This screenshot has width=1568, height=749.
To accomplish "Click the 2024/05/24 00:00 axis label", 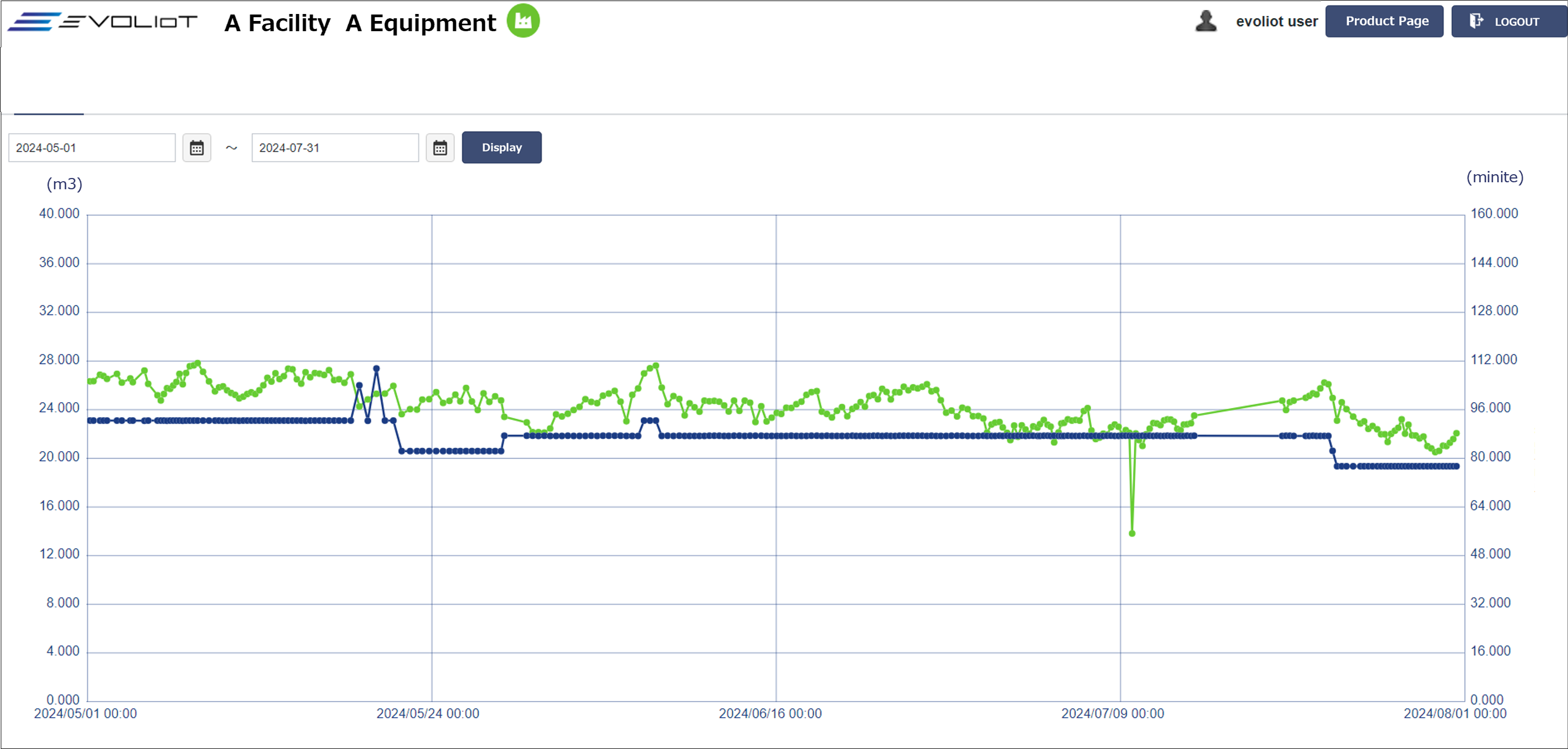I will pyautogui.click(x=427, y=714).
